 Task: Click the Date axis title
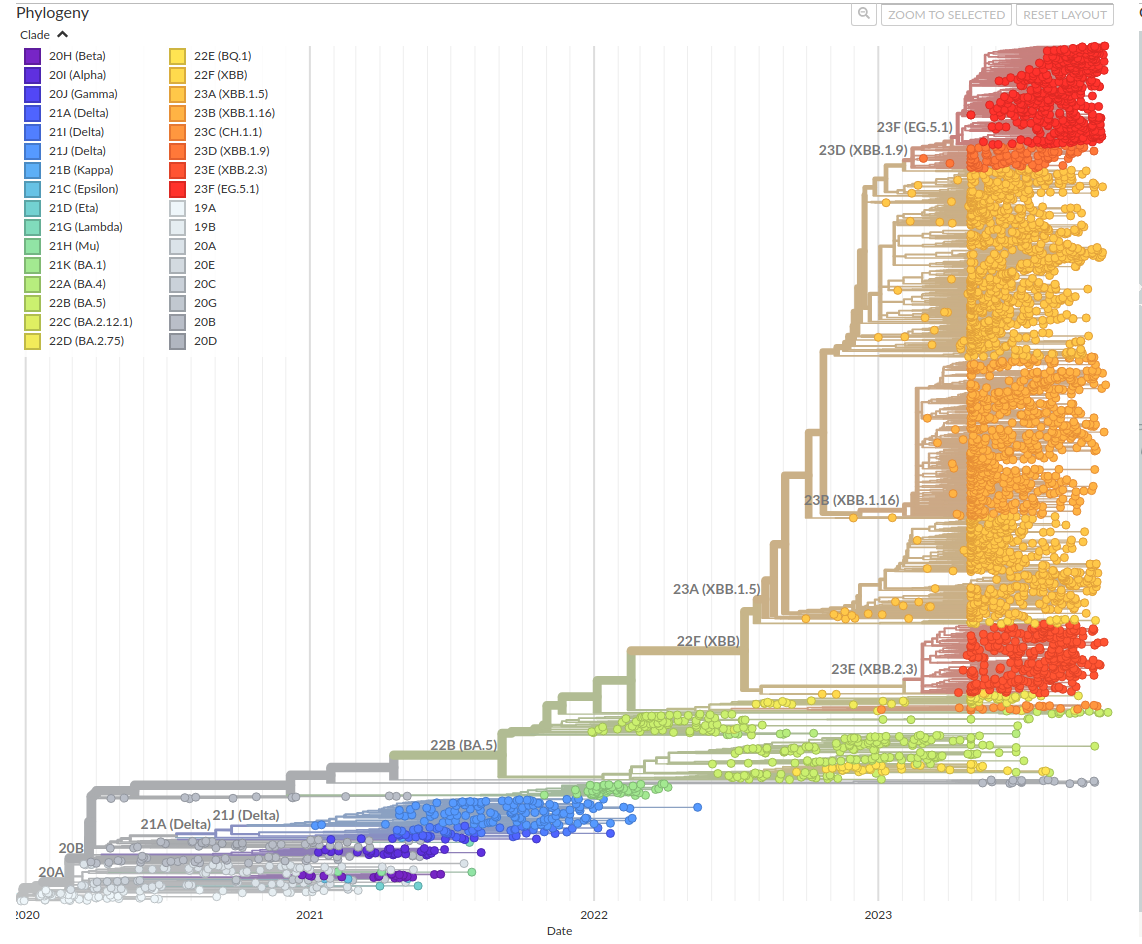(x=559, y=931)
